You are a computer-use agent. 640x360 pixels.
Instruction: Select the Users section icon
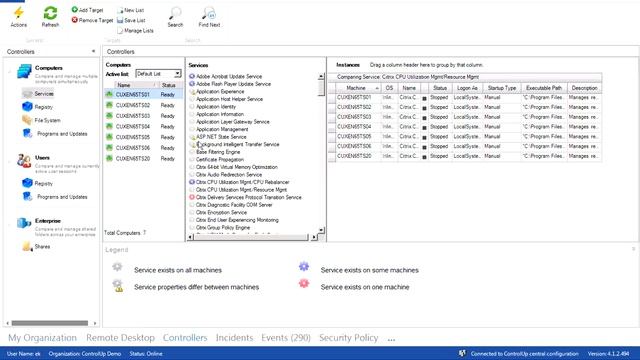pos(24,161)
